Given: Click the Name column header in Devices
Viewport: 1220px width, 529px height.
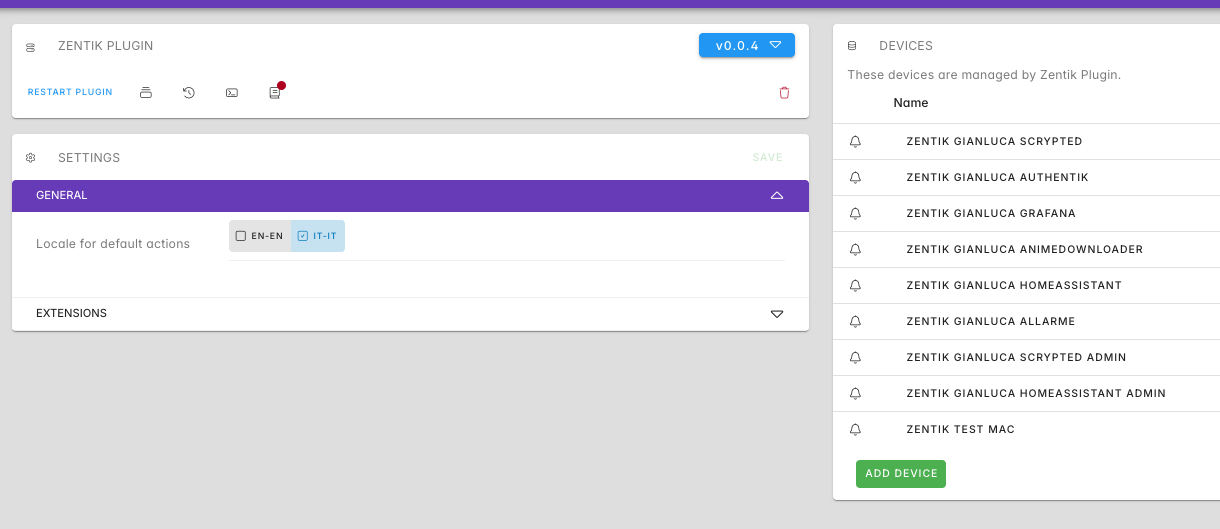Looking at the screenshot, I should [910, 103].
